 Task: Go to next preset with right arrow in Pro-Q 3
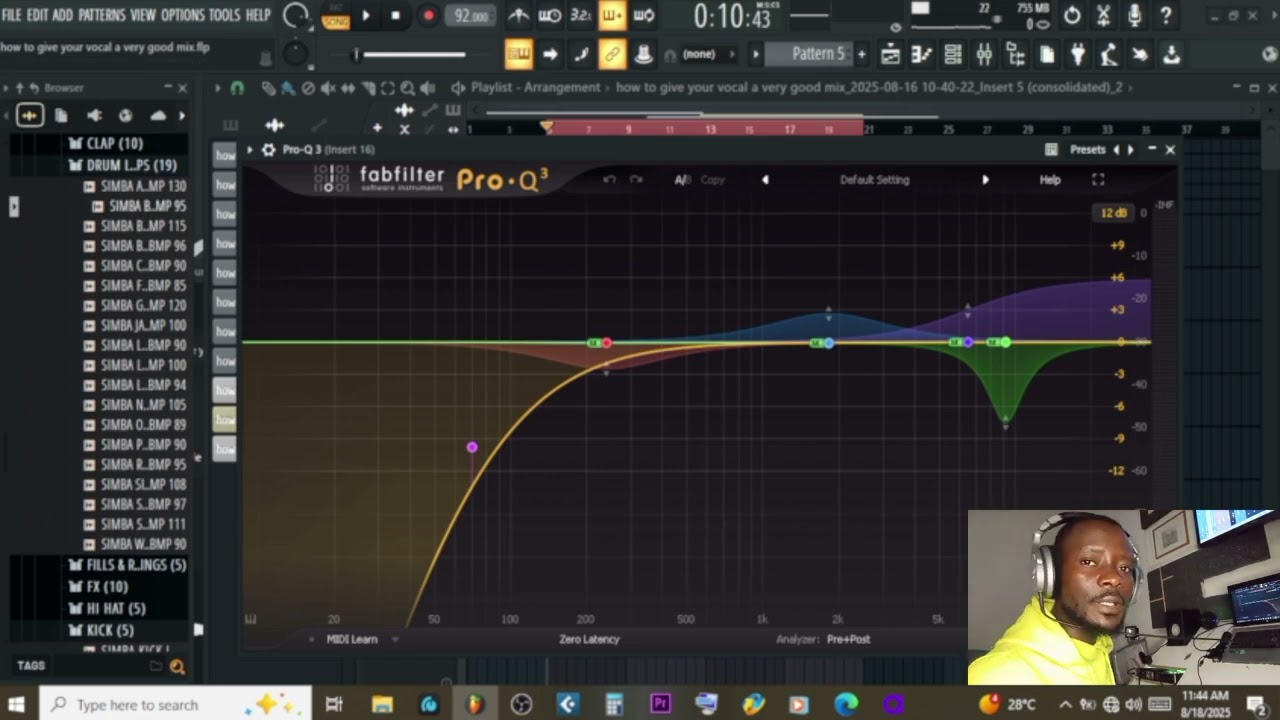click(x=985, y=180)
